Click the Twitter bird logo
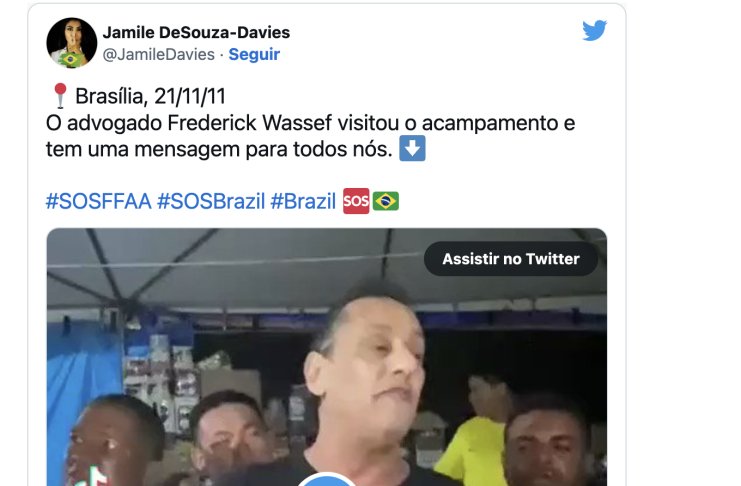The height and width of the screenshot is (486, 741). tap(595, 31)
